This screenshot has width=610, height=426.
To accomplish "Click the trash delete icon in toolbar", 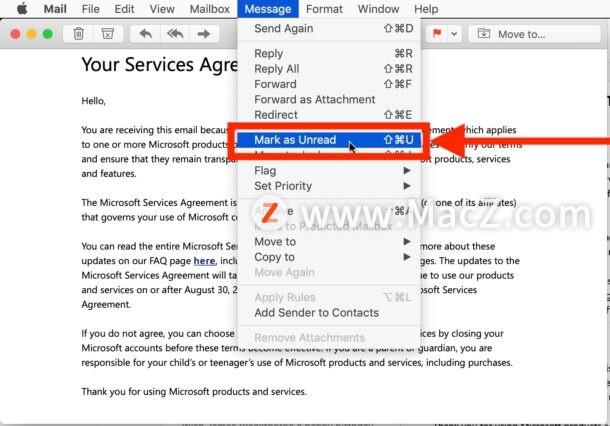I will click(x=78, y=34).
